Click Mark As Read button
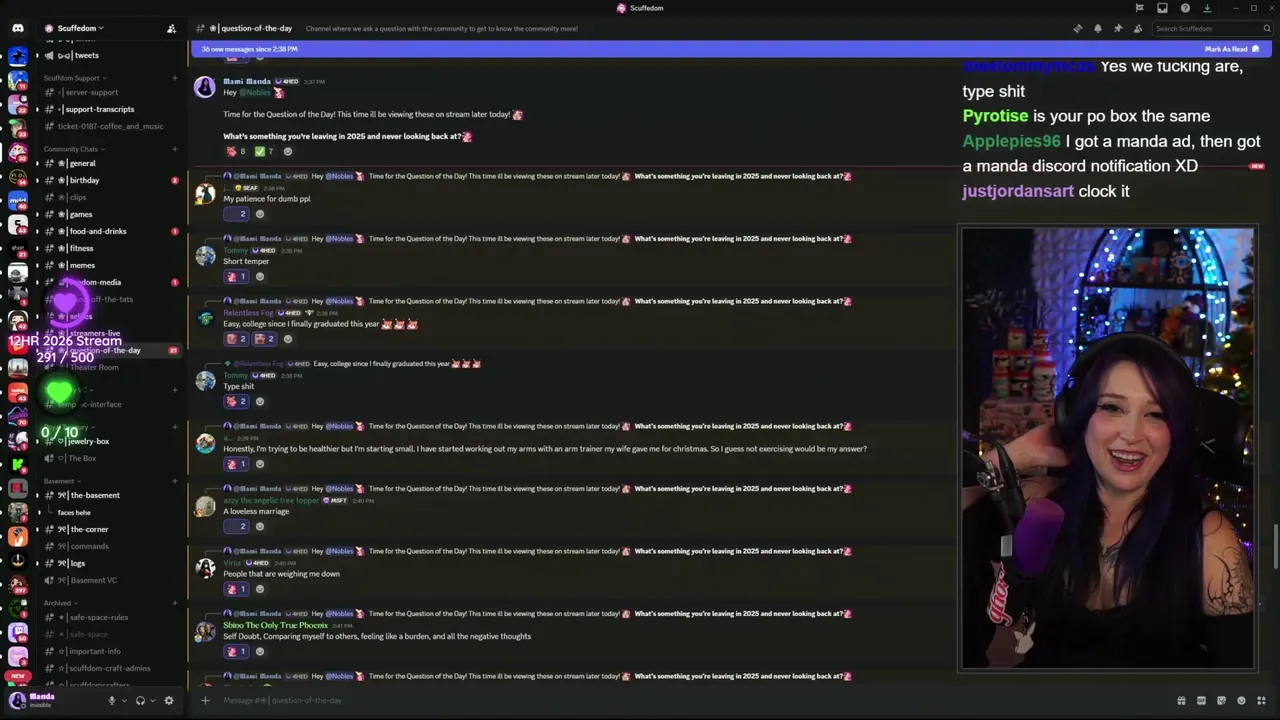 point(1232,49)
